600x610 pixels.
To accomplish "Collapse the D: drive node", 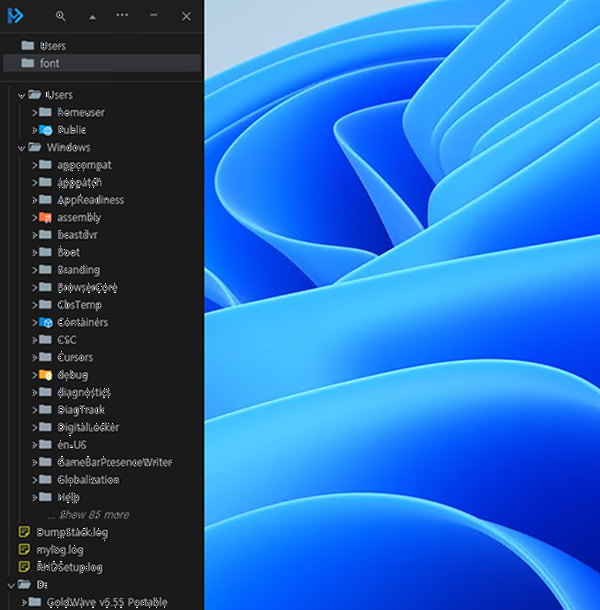I will click(11, 585).
